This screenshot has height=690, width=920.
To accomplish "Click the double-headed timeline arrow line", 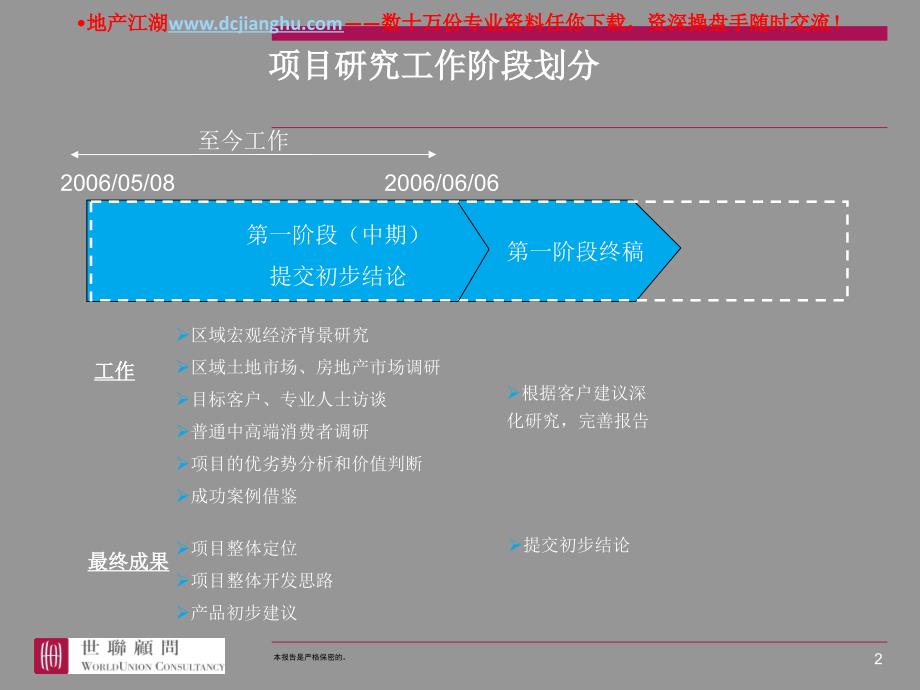I will tap(253, 155).
